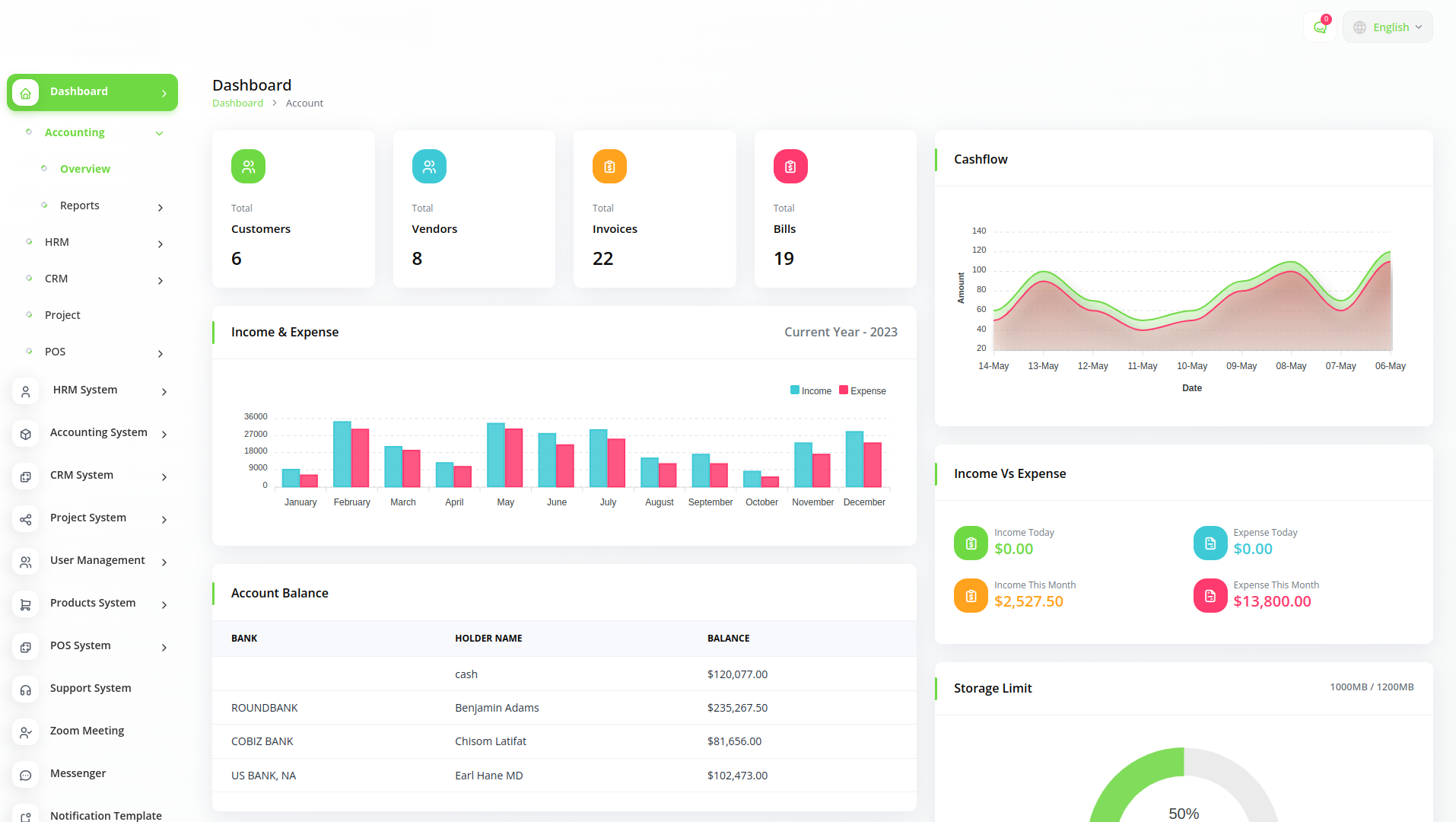Open Support System in sidebar
This screenshot has height=822, width=1456.
point(91,688)
